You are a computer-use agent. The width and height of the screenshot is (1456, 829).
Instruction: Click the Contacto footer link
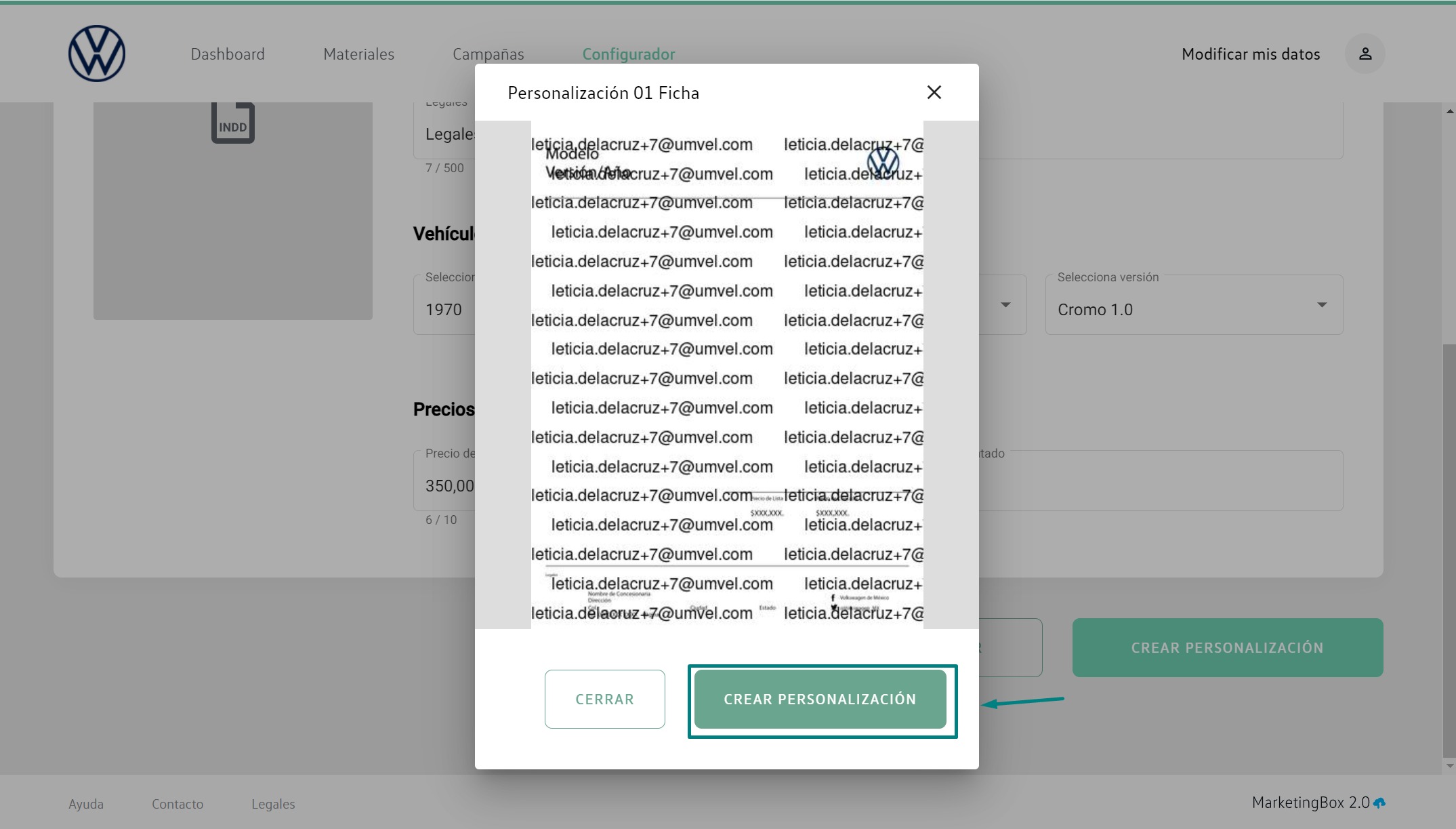178,804
